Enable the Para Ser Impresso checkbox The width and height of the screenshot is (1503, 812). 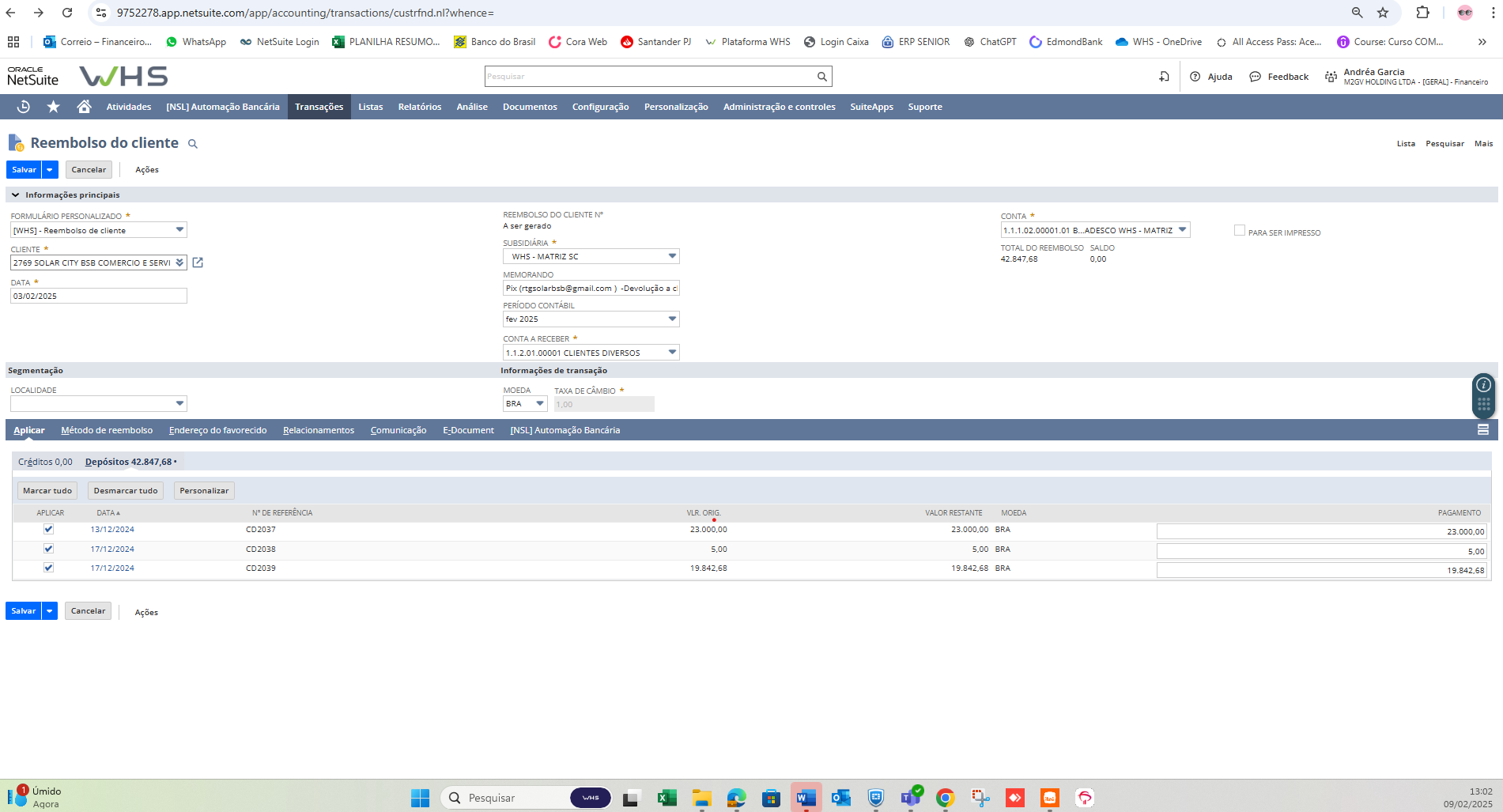coord(1239,230)
